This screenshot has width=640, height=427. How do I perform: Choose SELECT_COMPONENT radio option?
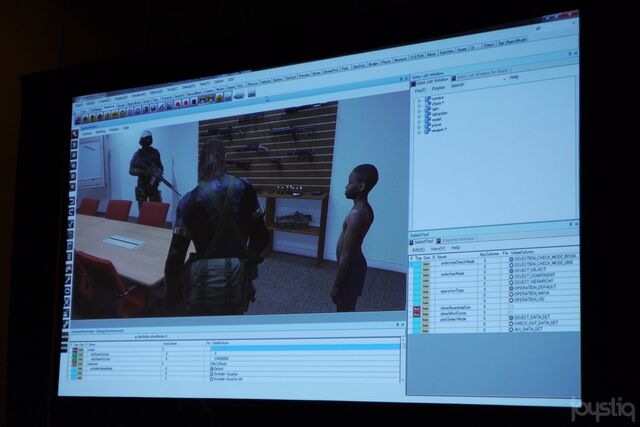coord(511,277)
